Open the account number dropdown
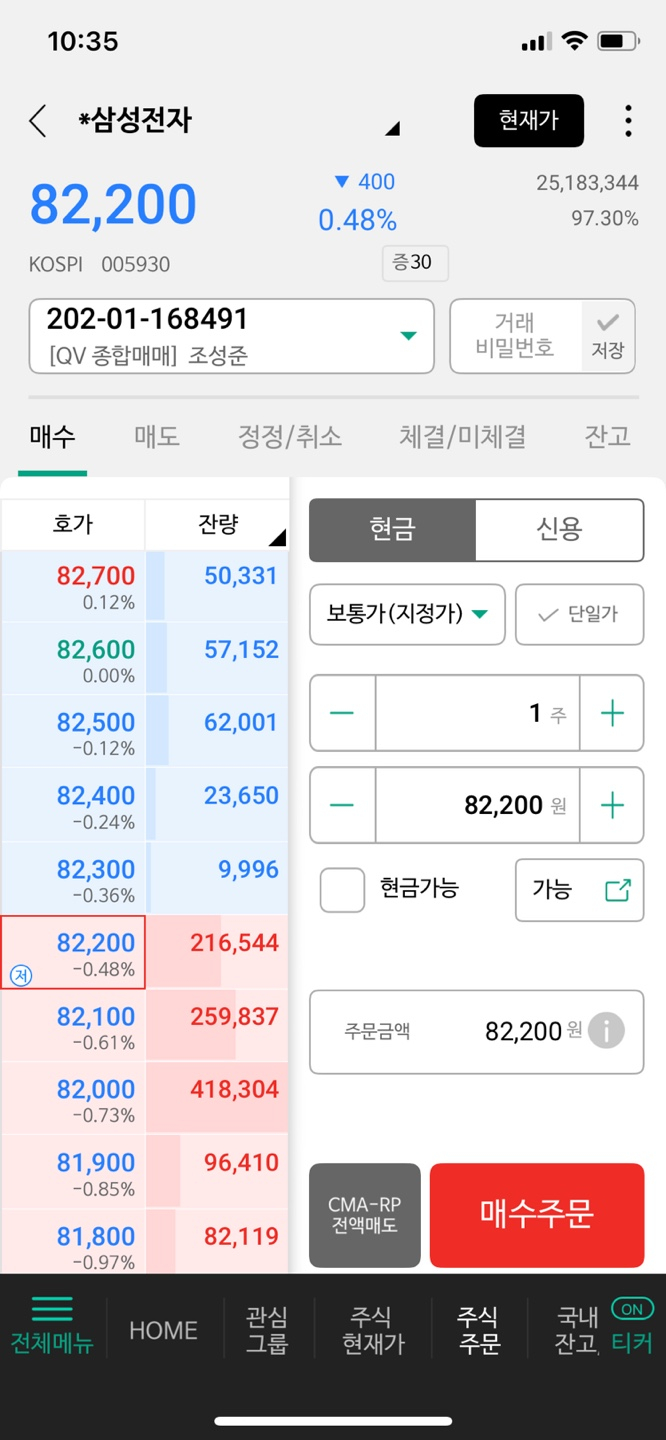 pyautogui.click(x=408, y=336)
